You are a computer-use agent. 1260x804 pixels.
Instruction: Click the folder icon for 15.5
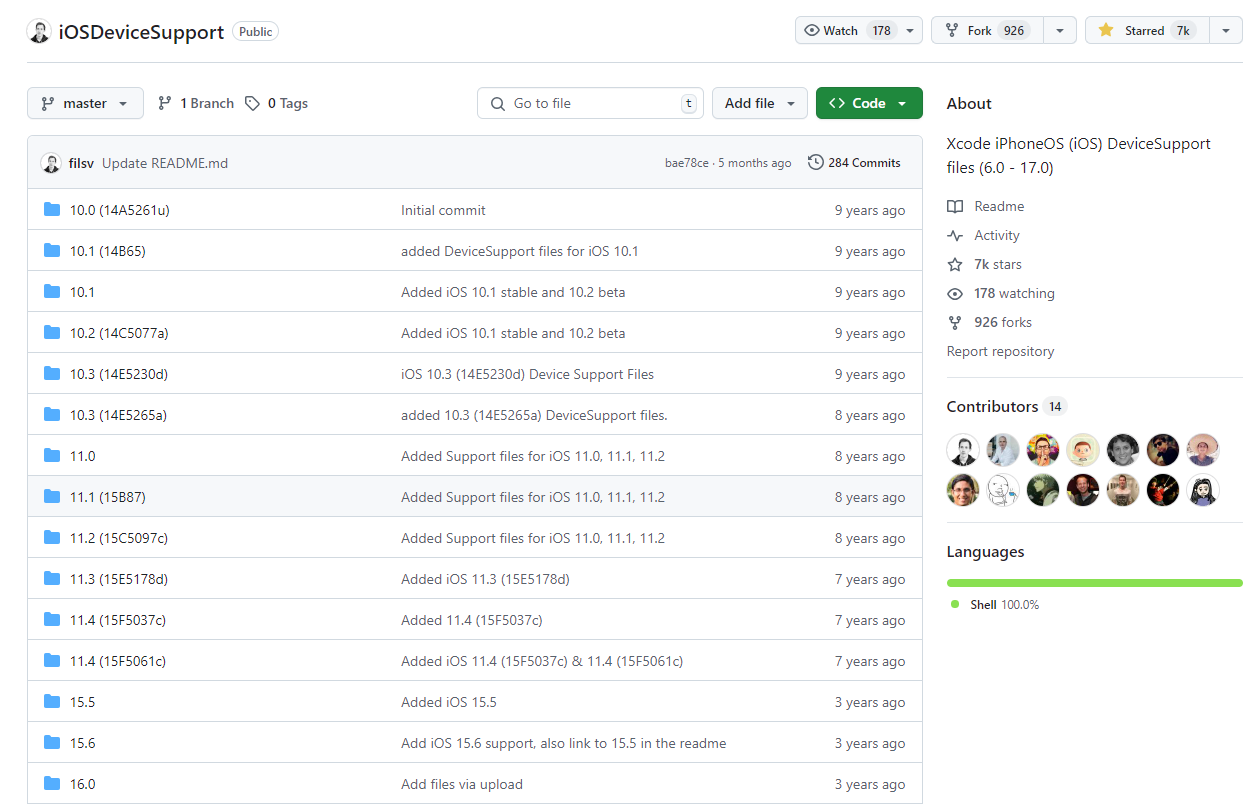(52, 702)
